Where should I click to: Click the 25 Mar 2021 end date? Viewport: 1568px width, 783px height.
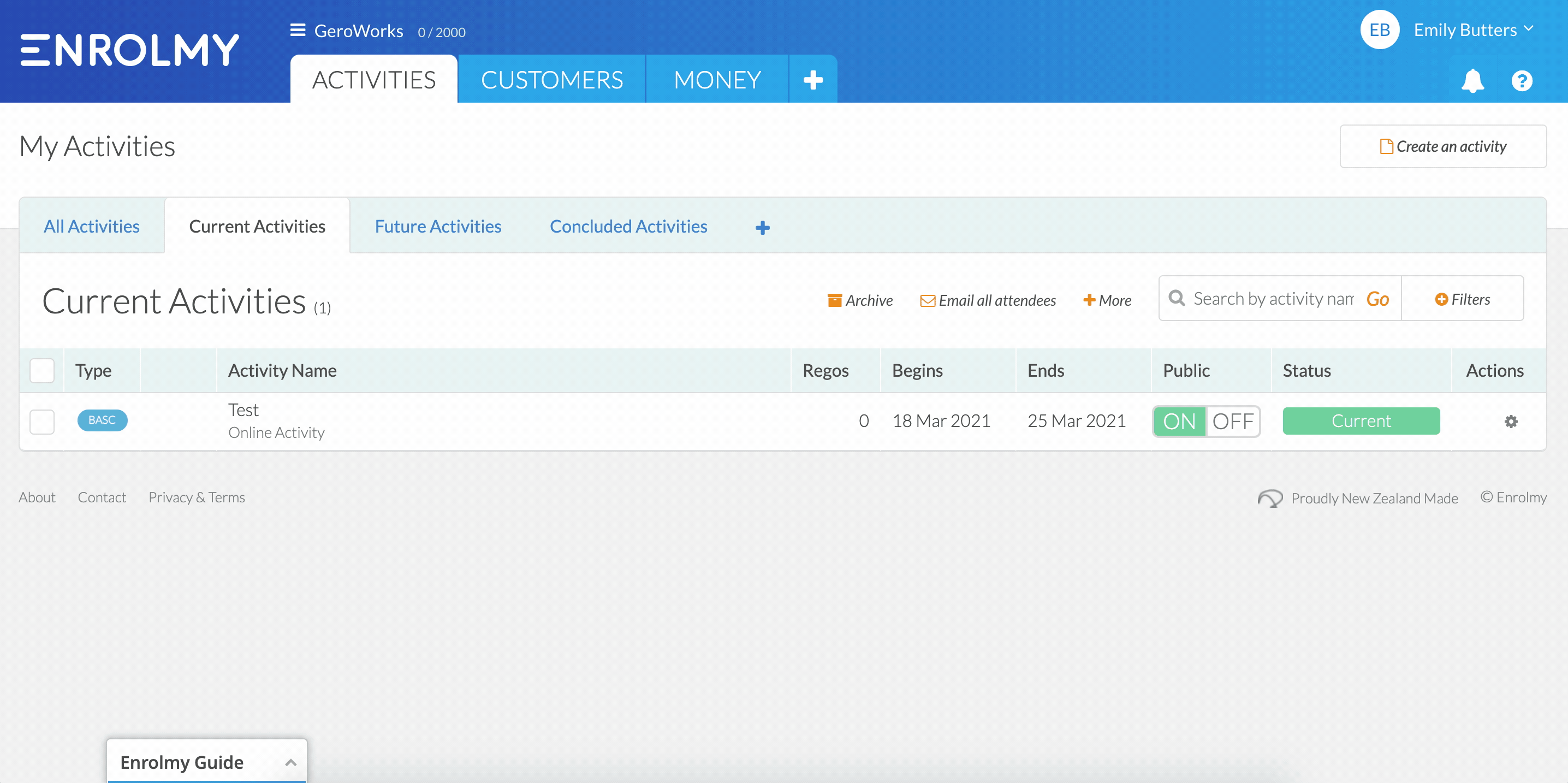[1077, 421]
